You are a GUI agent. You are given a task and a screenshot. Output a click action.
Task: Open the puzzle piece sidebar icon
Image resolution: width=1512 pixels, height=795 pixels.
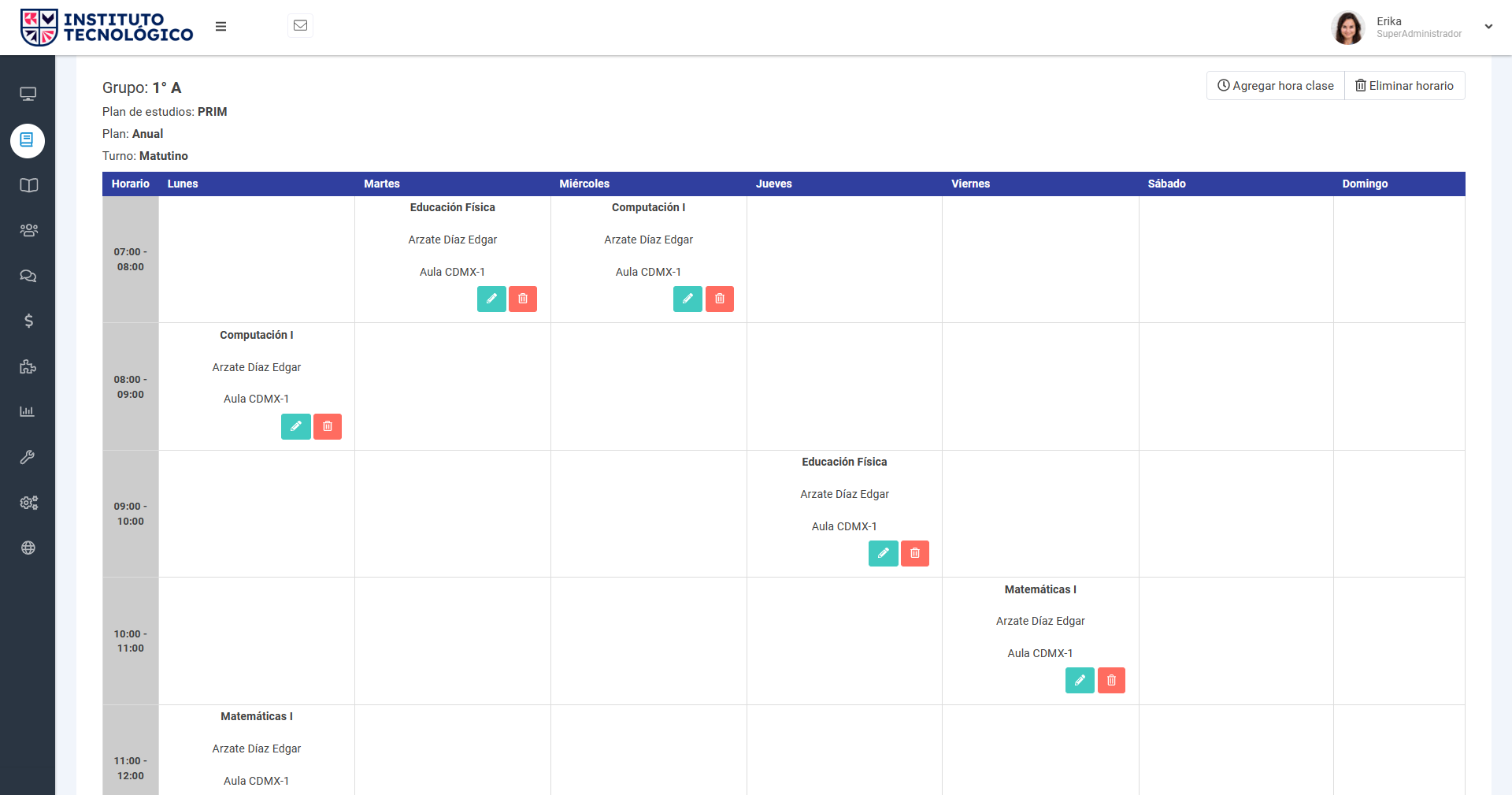[x=28, y=366]
